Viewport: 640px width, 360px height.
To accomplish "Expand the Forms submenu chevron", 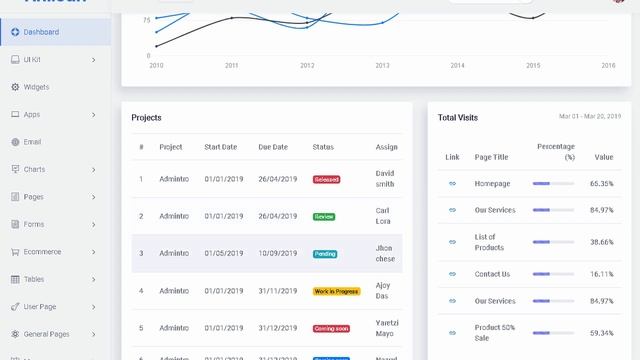I will (93, 224).
